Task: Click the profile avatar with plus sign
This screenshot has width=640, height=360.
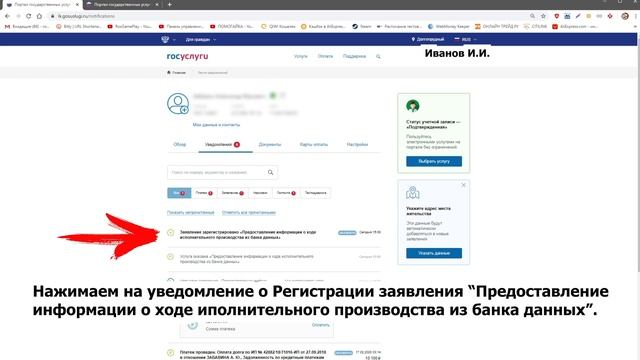Action: [x=178, y=104]
